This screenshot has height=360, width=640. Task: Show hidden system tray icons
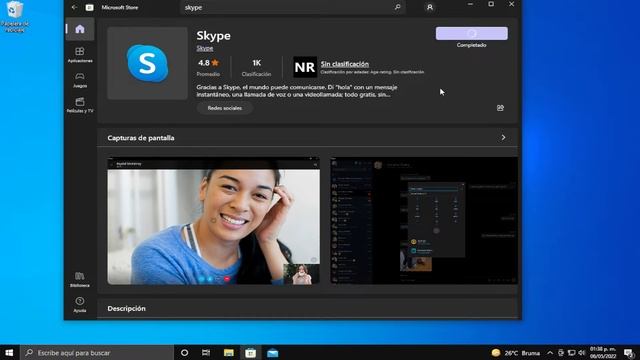coord(550,353)
